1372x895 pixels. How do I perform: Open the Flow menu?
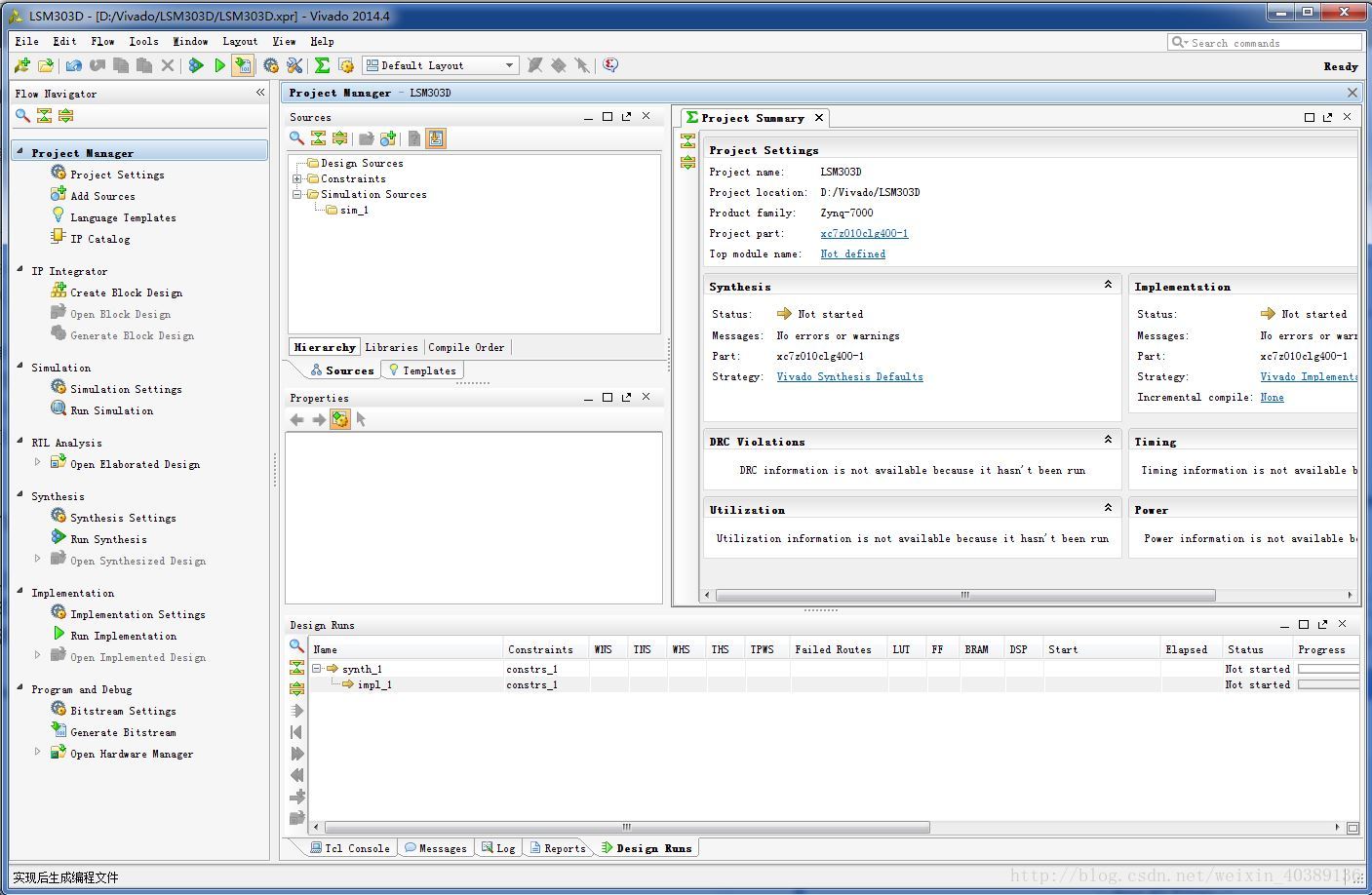pos(102,41)
